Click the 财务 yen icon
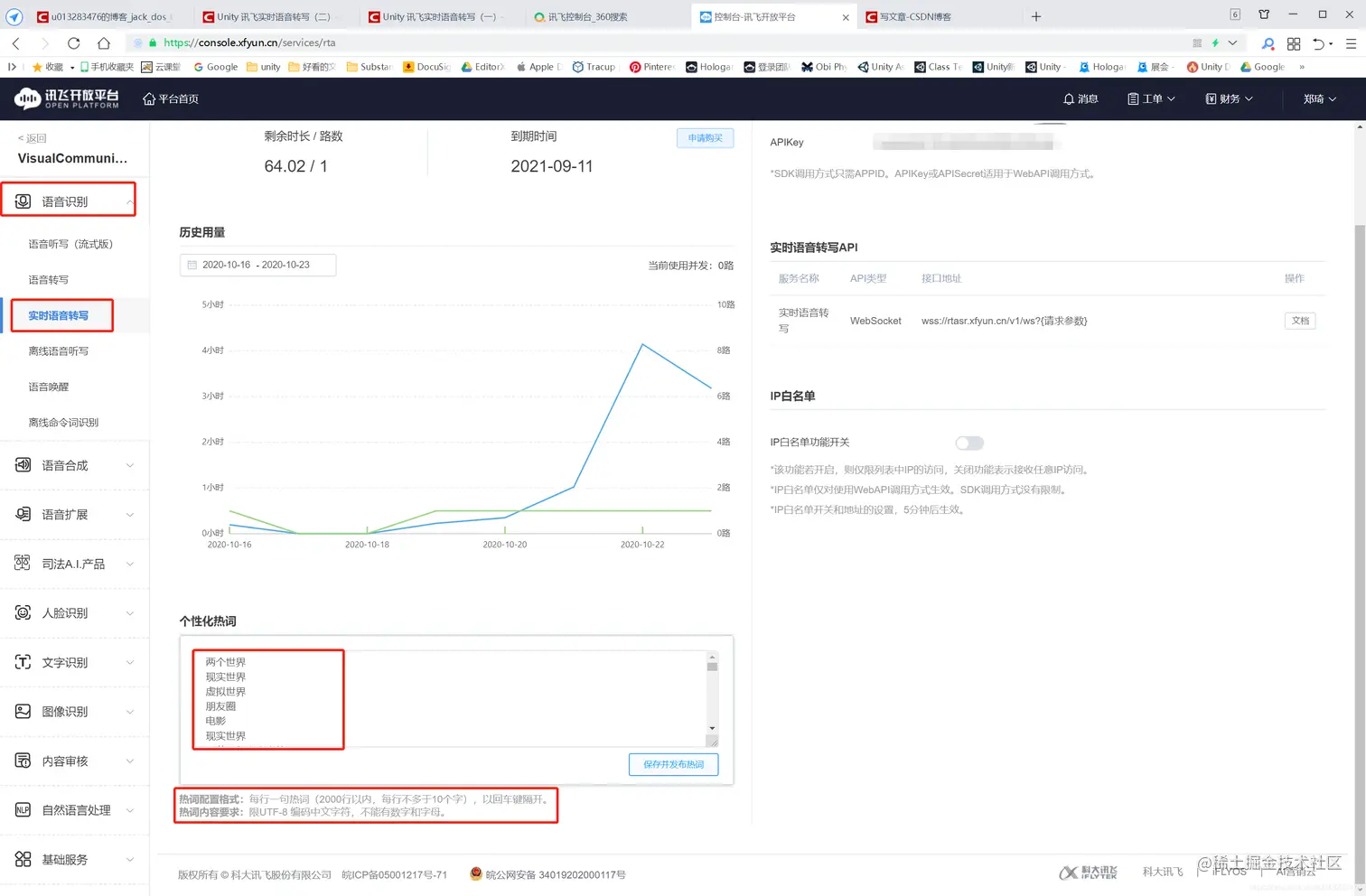 click(x=1211, y=98)
